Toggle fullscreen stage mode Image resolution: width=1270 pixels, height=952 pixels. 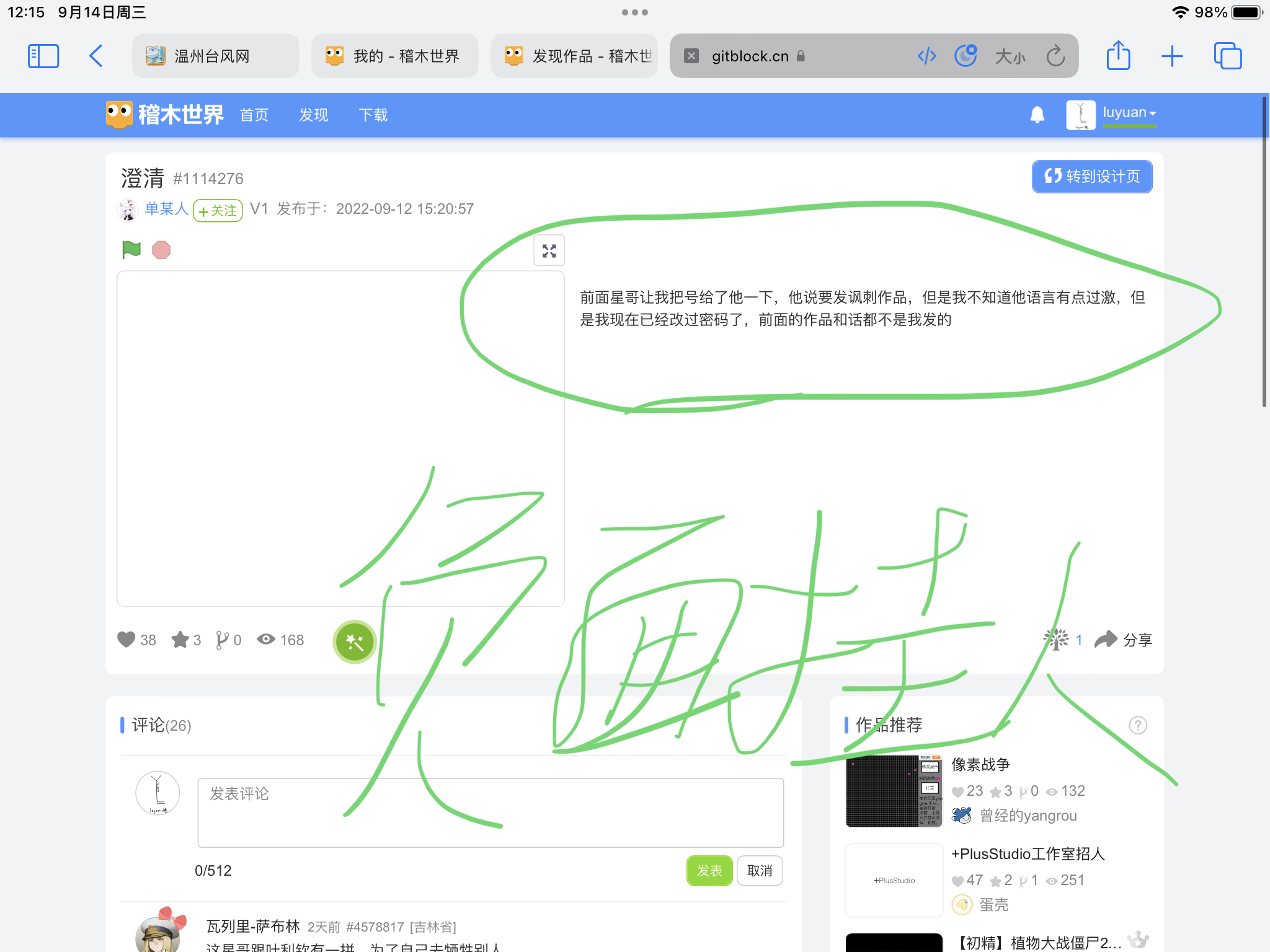coord(549,250)
